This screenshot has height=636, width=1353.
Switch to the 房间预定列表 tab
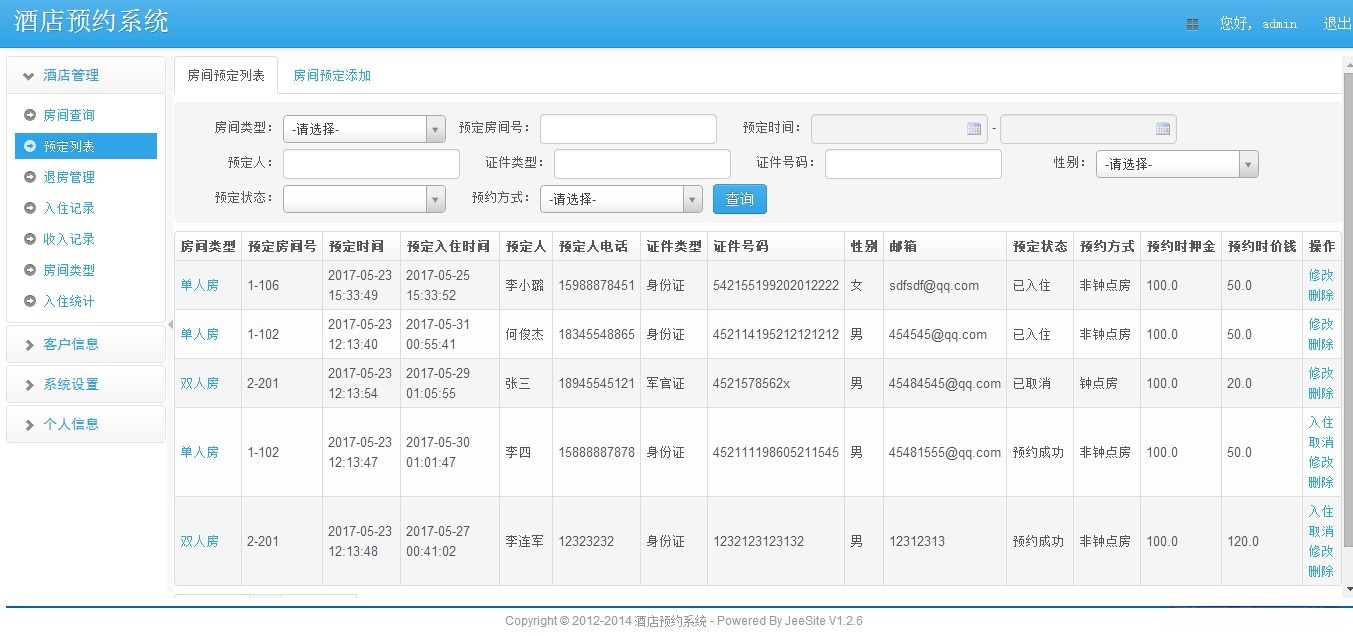point(226,75)
